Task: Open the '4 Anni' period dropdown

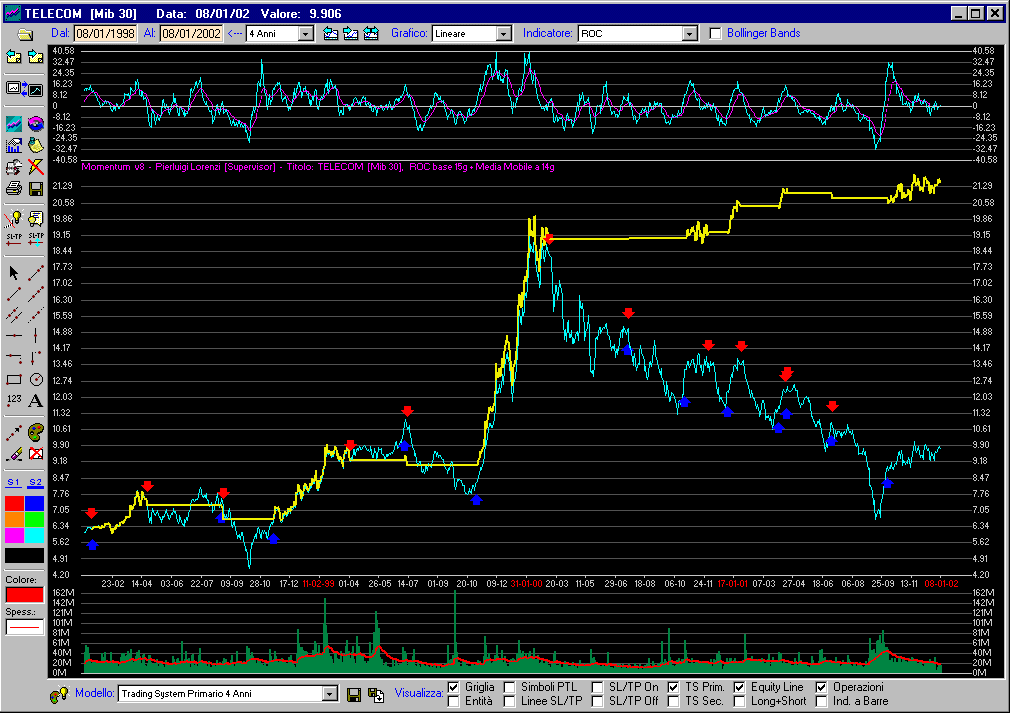Action: click(306, 34)
